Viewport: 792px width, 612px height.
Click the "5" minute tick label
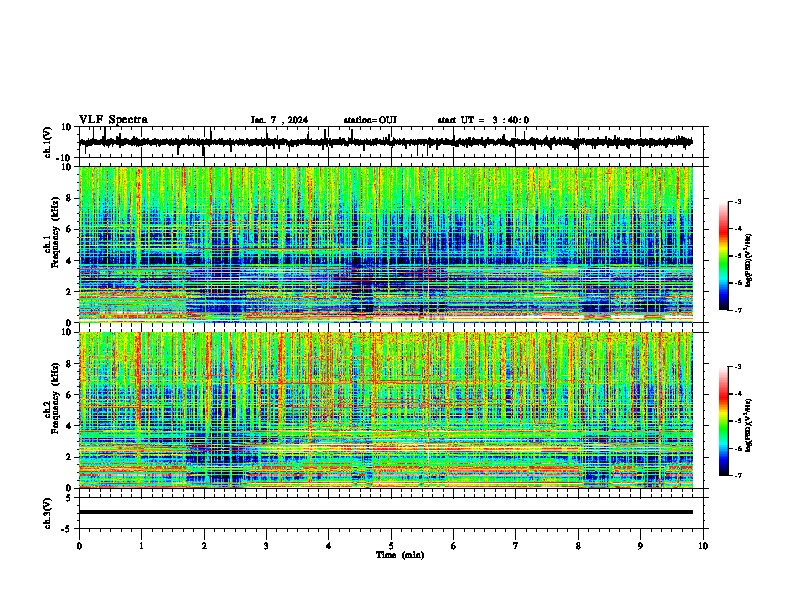pos(391,546)
